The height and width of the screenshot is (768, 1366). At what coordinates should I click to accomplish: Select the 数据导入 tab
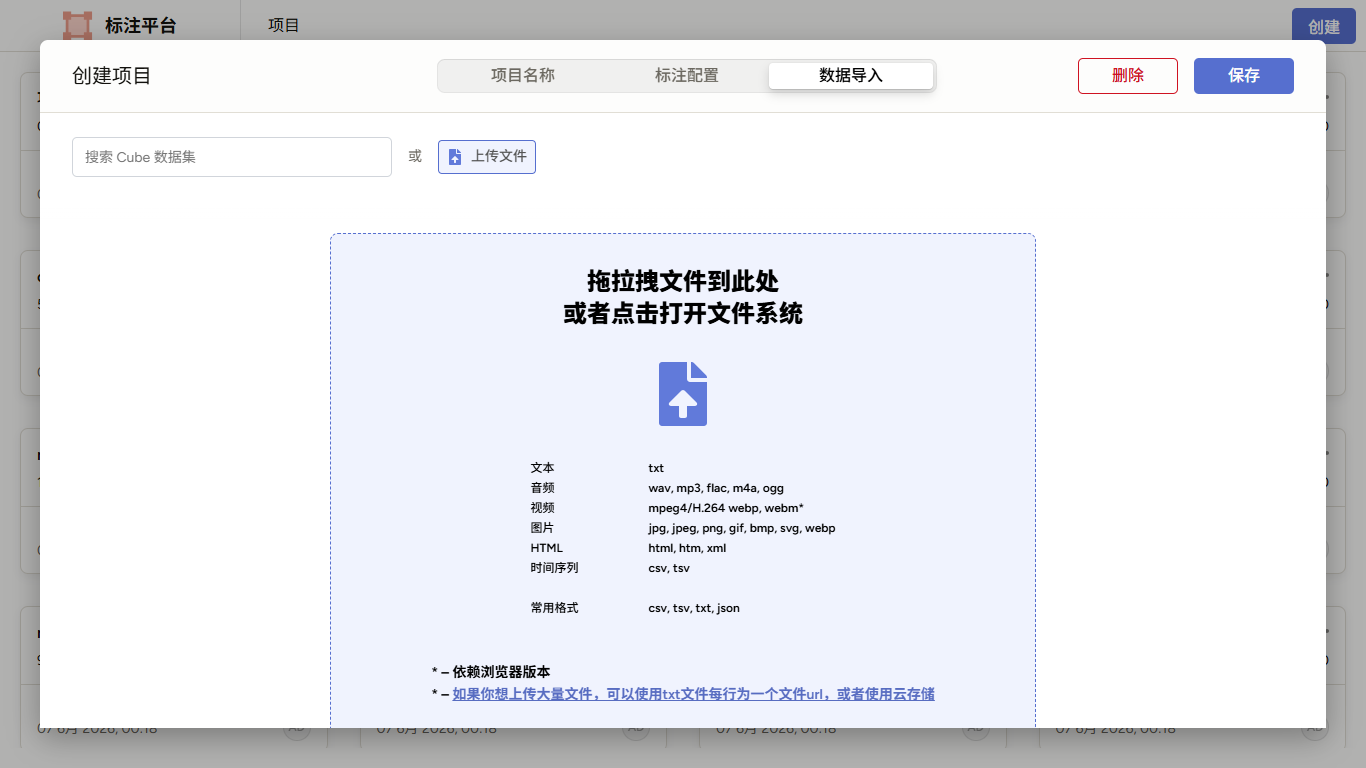851,76
